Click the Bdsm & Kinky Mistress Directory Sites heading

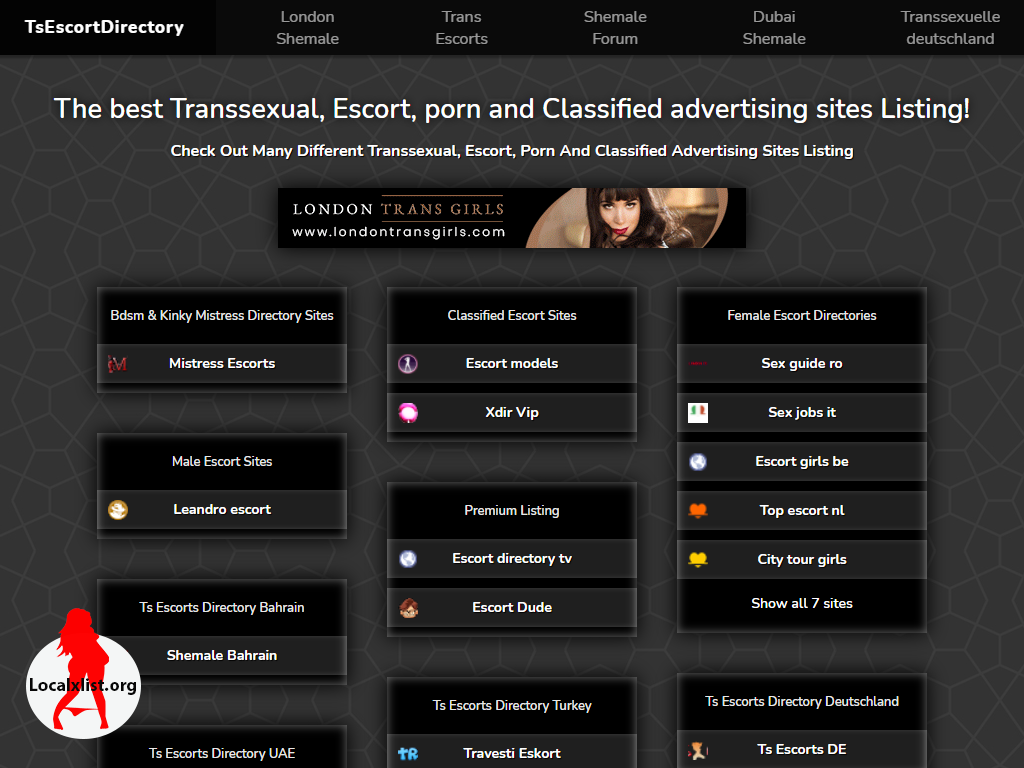(222, 315)
